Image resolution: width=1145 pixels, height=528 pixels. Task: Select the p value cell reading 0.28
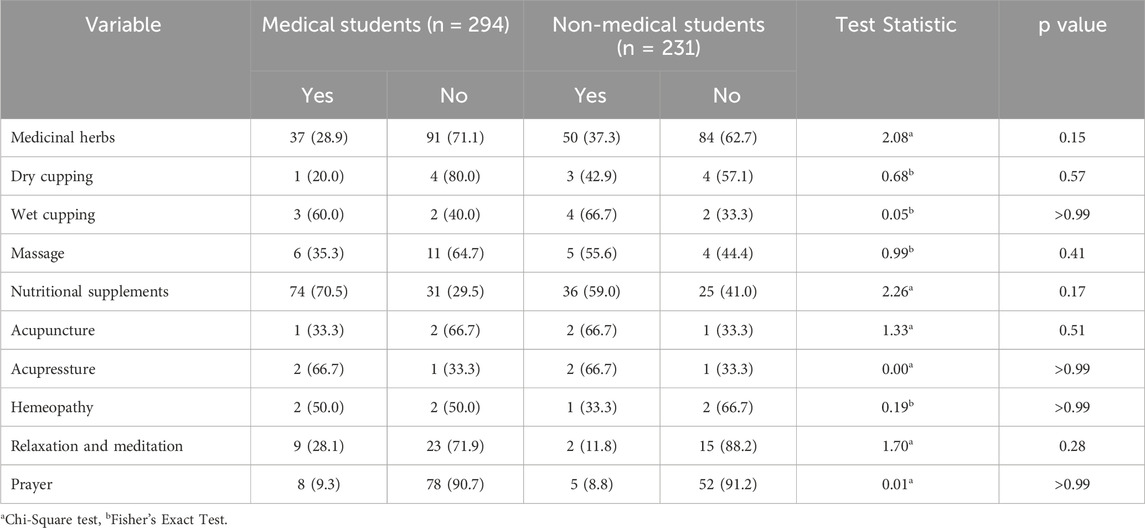point(1071,446)
